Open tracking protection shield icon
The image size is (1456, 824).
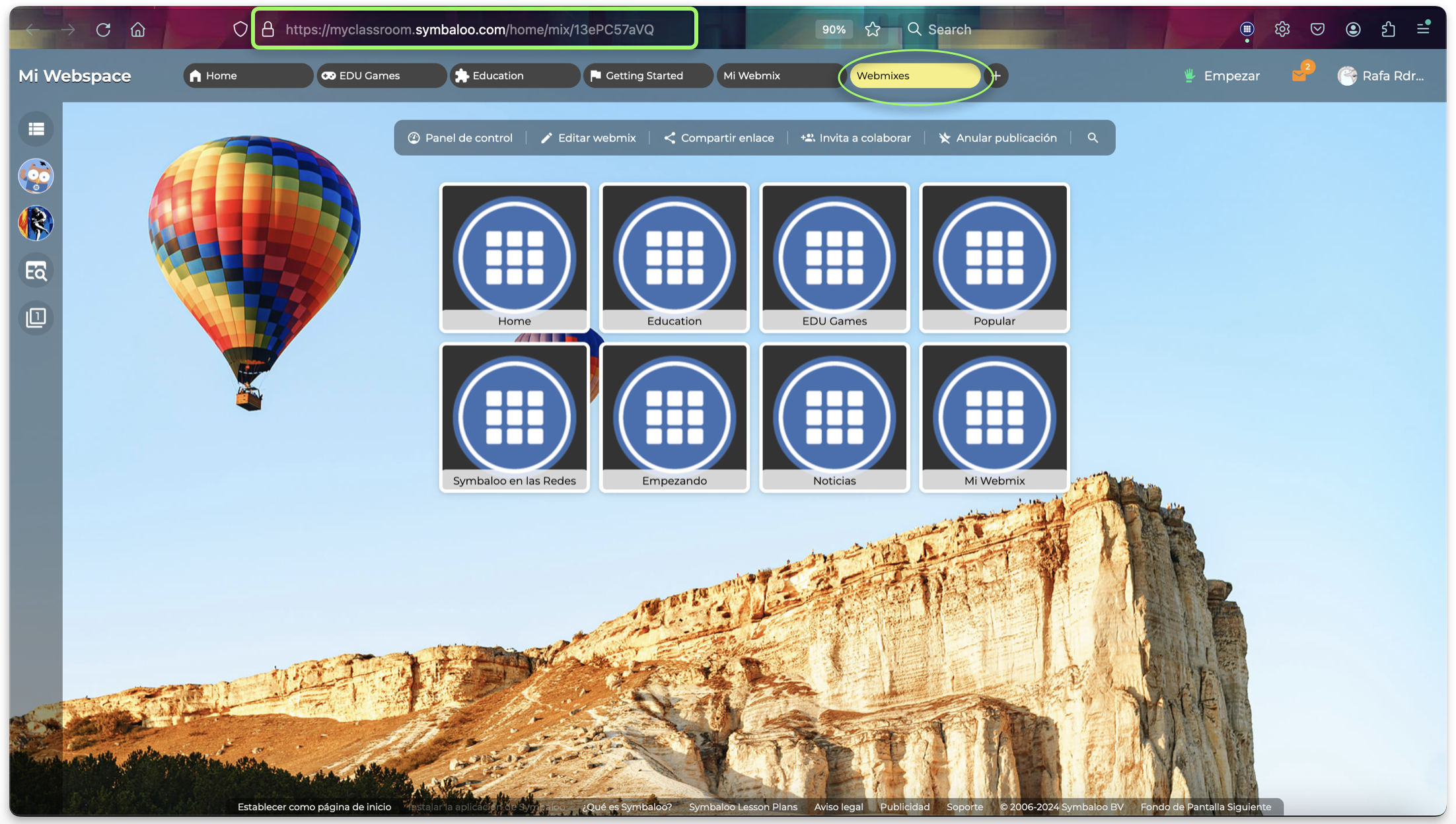click(x=240, y=29)
